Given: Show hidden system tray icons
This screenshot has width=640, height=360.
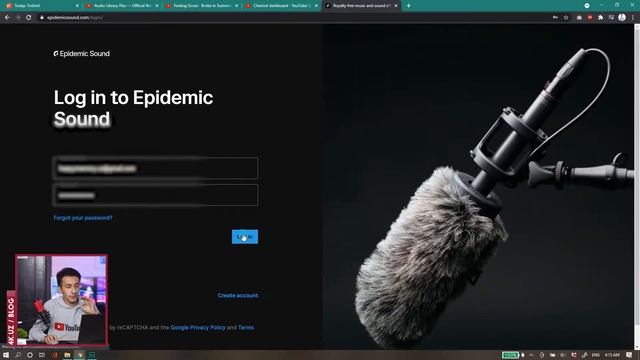Looking at the screenshot, I should [531, 355].
